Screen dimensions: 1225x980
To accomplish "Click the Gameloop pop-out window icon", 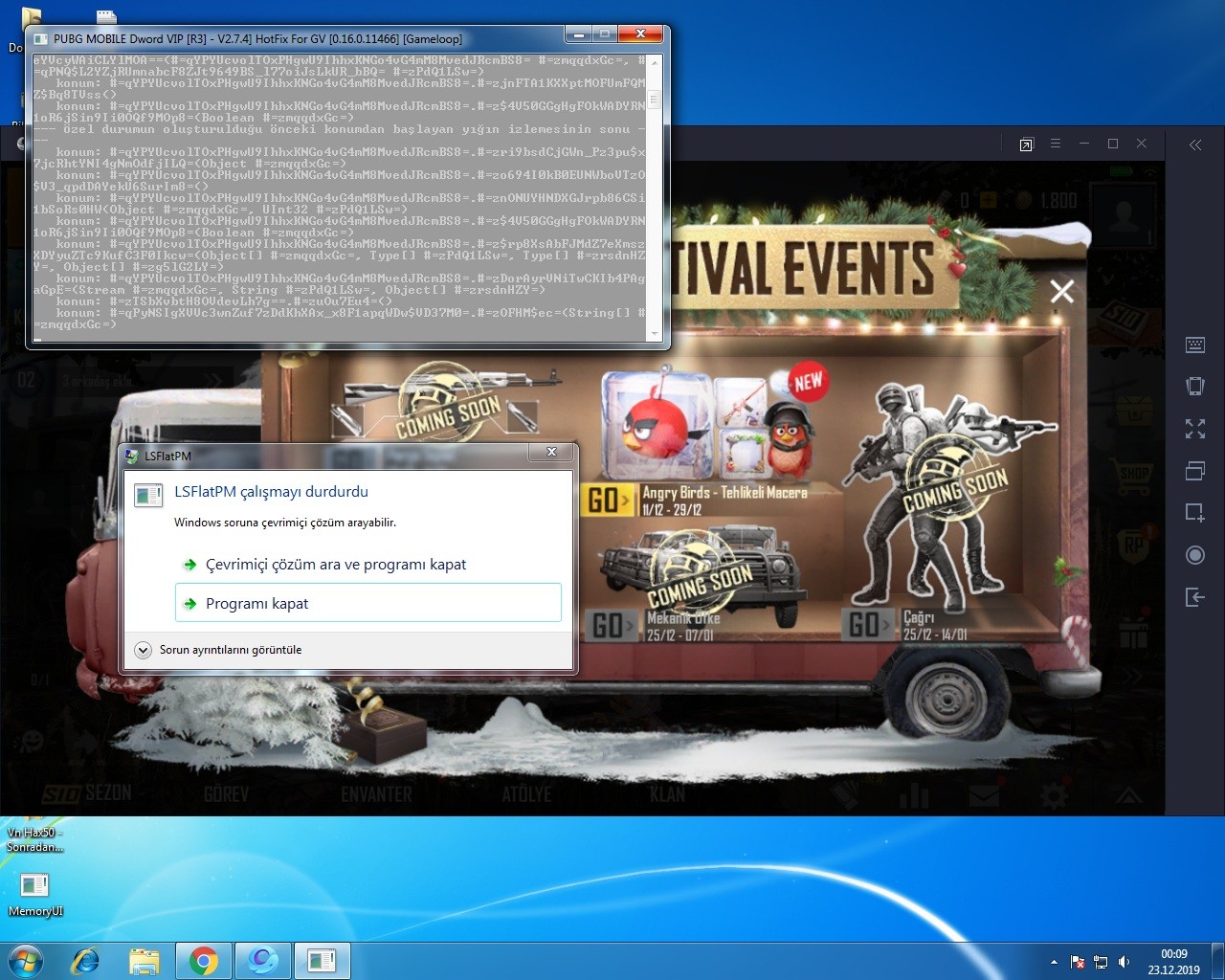I will [1027, 145].
